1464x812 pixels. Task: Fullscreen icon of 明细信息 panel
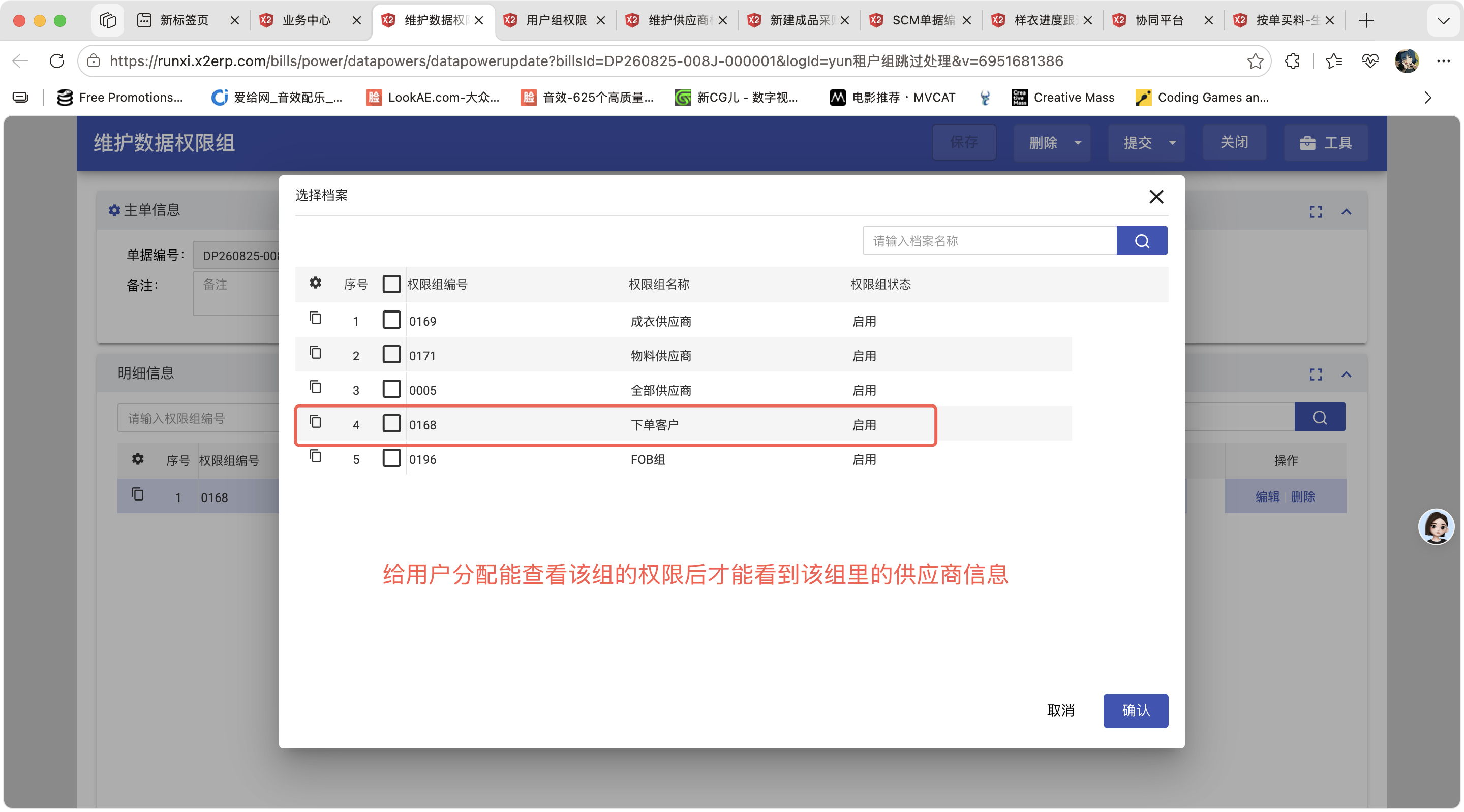1316,374
